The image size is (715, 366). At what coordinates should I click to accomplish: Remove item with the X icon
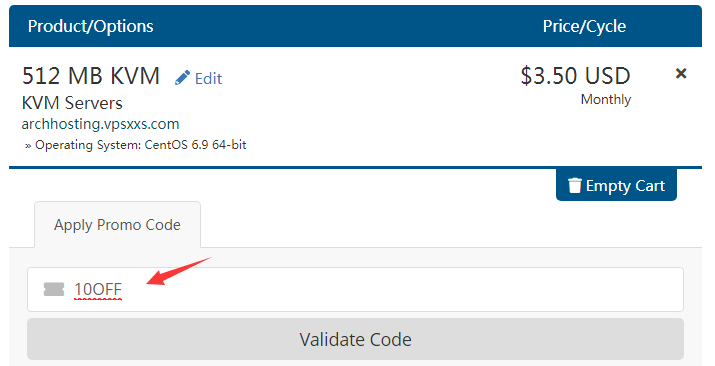(x=681, y=73)
